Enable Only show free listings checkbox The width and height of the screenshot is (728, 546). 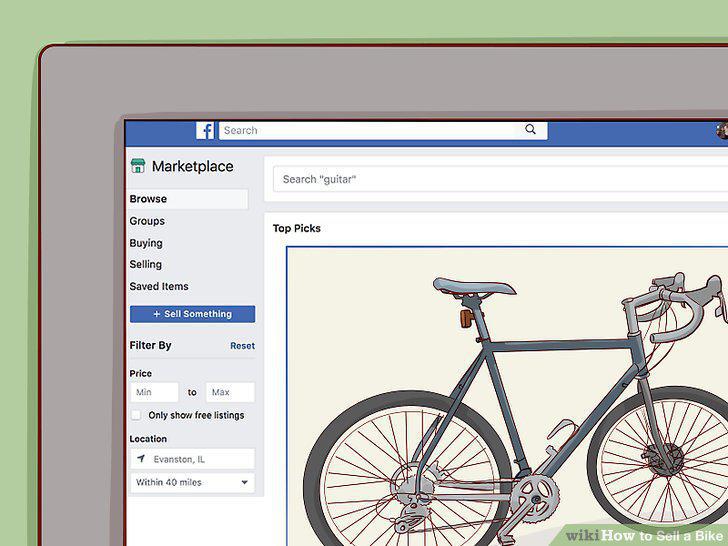[136, 415]
